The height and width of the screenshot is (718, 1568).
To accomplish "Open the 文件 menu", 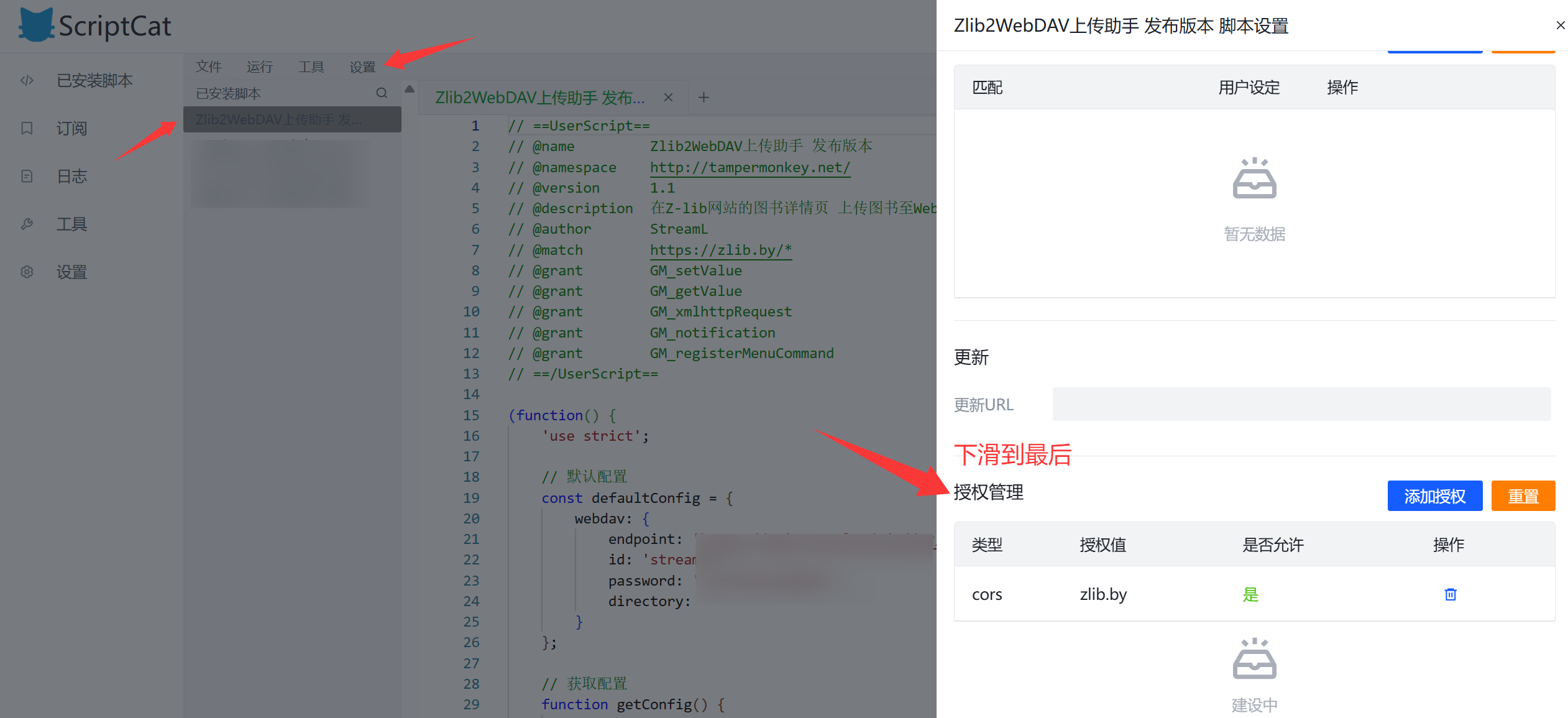I will pyautogui.click(x=208, y=67).
